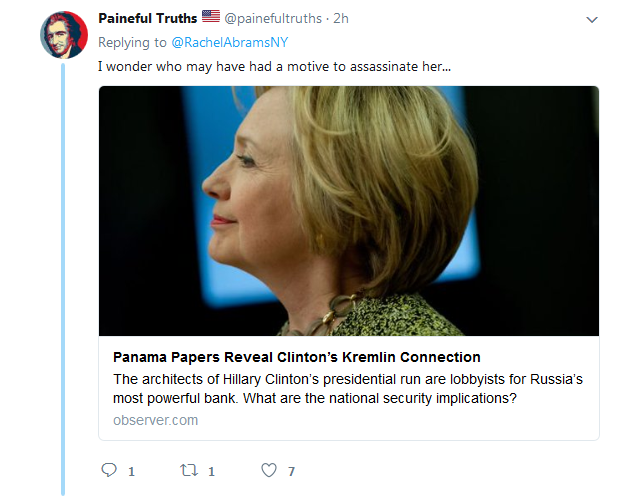Click the 2h tweet timestamp

point(343,18)
